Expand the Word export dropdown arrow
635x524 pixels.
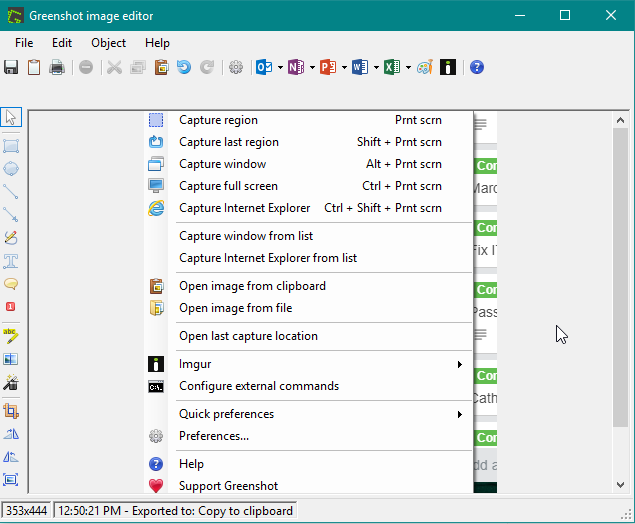(376, 68)
